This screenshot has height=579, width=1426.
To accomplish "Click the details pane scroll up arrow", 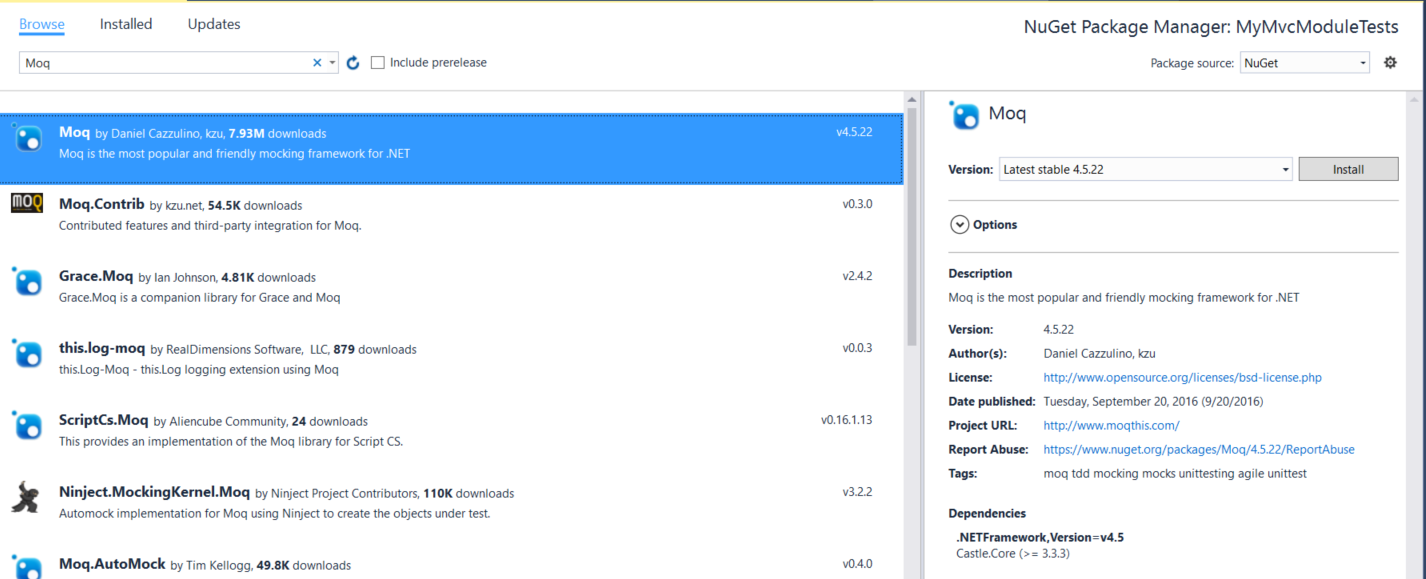I will (1415, 101).
